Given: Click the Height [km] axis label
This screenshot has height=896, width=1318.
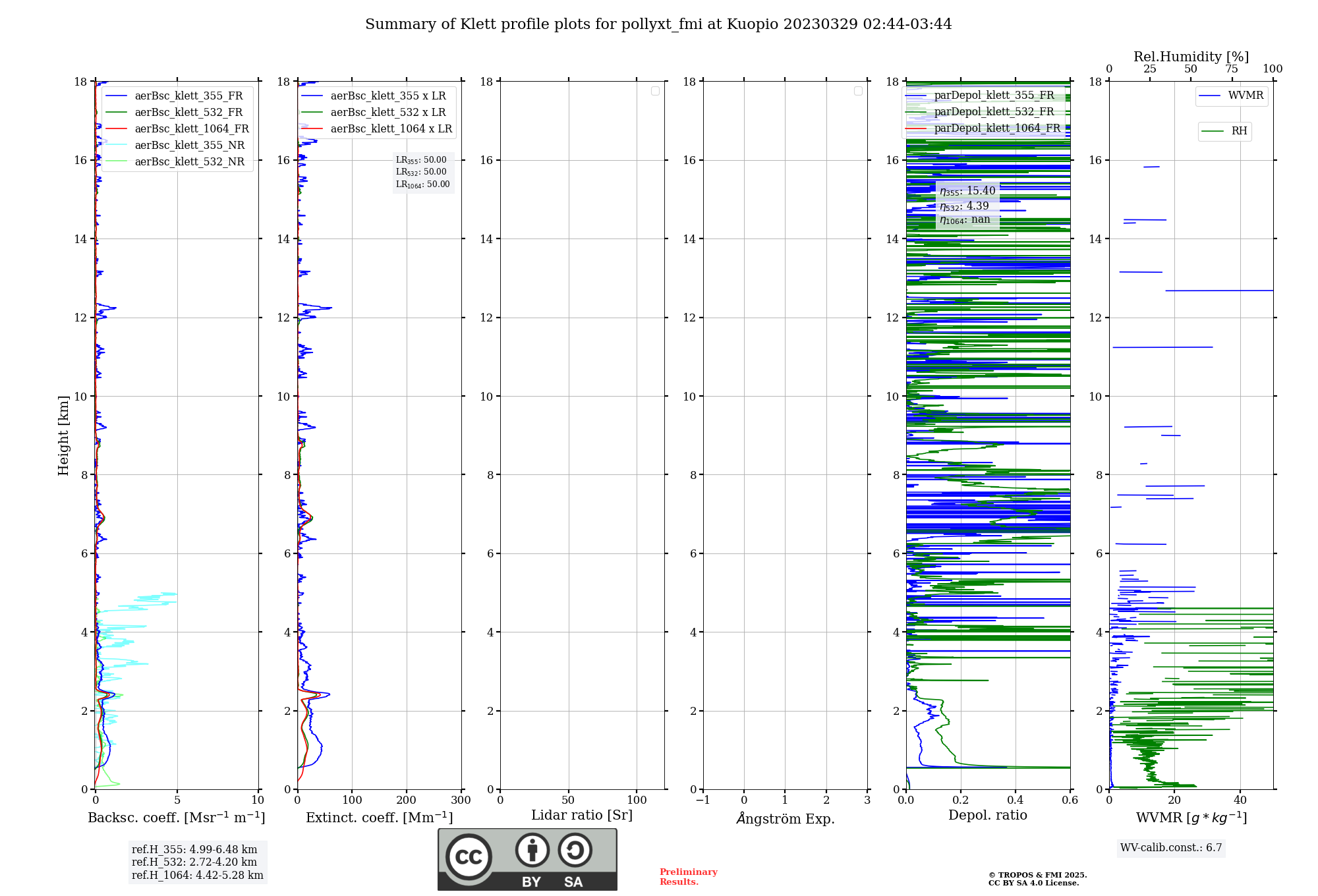Looking at the screenshot, I should [x=63, y=435].
